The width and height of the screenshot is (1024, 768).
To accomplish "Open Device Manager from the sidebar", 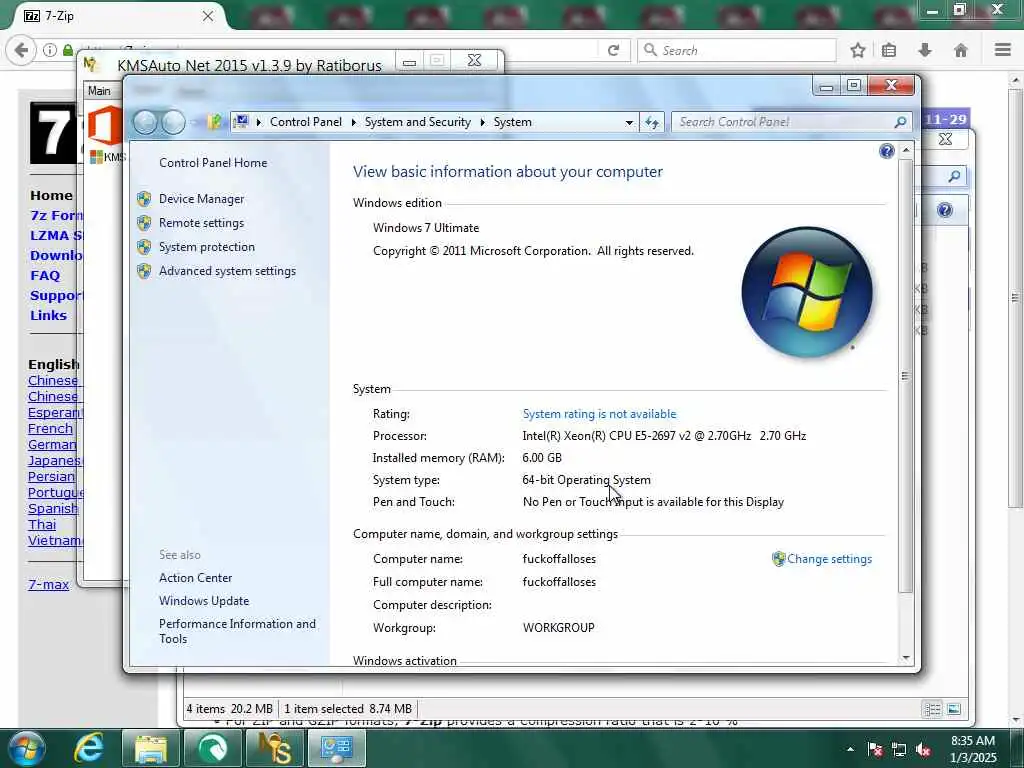I will pos(201,199).
